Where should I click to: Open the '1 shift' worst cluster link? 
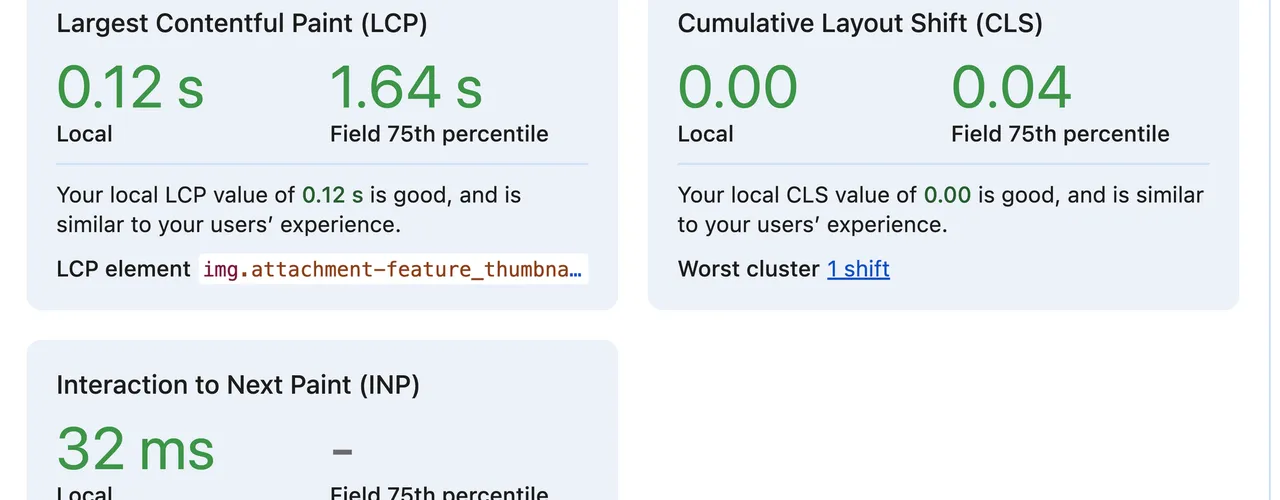(858, 269)
